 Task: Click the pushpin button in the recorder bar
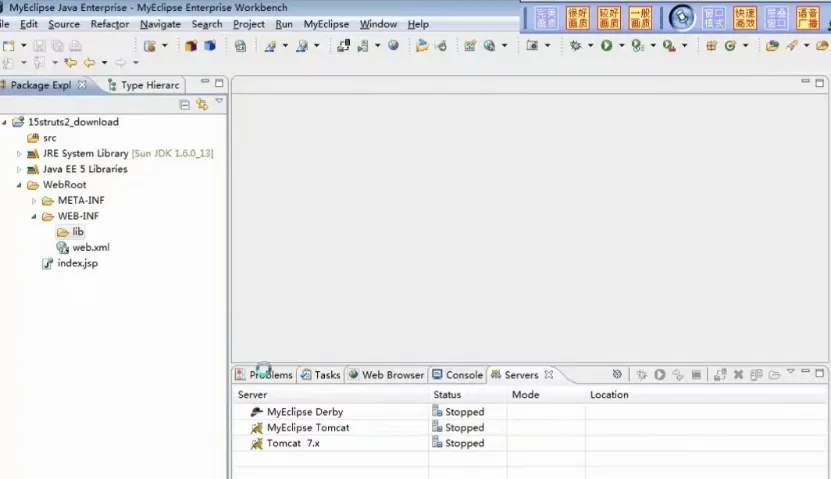[x=681, y=17]
